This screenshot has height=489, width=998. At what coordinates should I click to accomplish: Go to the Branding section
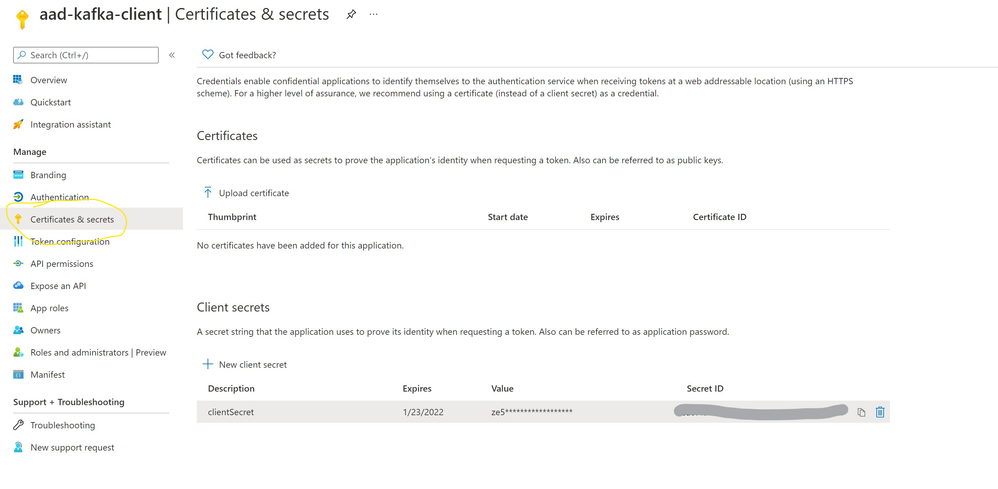pyautogui.click(x=48, y=175)
